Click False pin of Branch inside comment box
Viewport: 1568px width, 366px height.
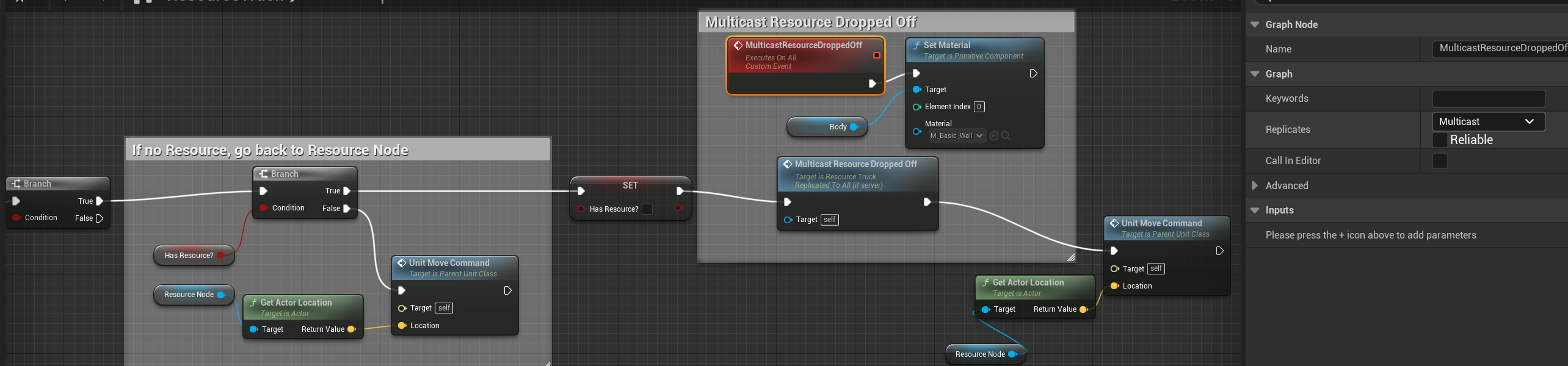click(346, 209)
